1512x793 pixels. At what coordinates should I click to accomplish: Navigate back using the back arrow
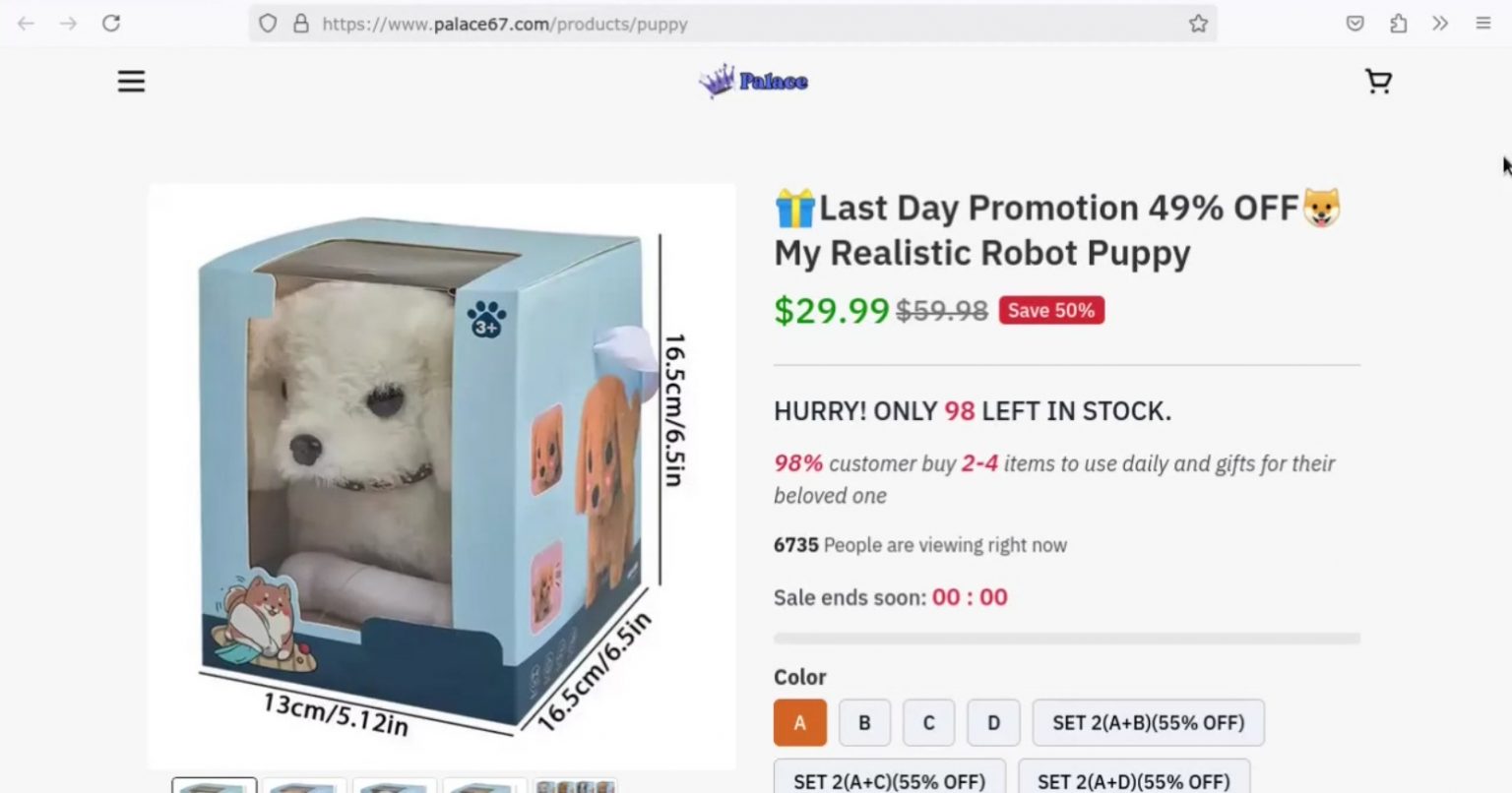[x=24, y=23]
